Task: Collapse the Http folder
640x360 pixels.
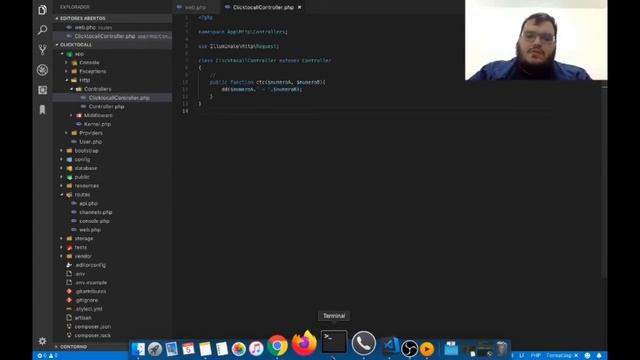Action: coord(84,80)
